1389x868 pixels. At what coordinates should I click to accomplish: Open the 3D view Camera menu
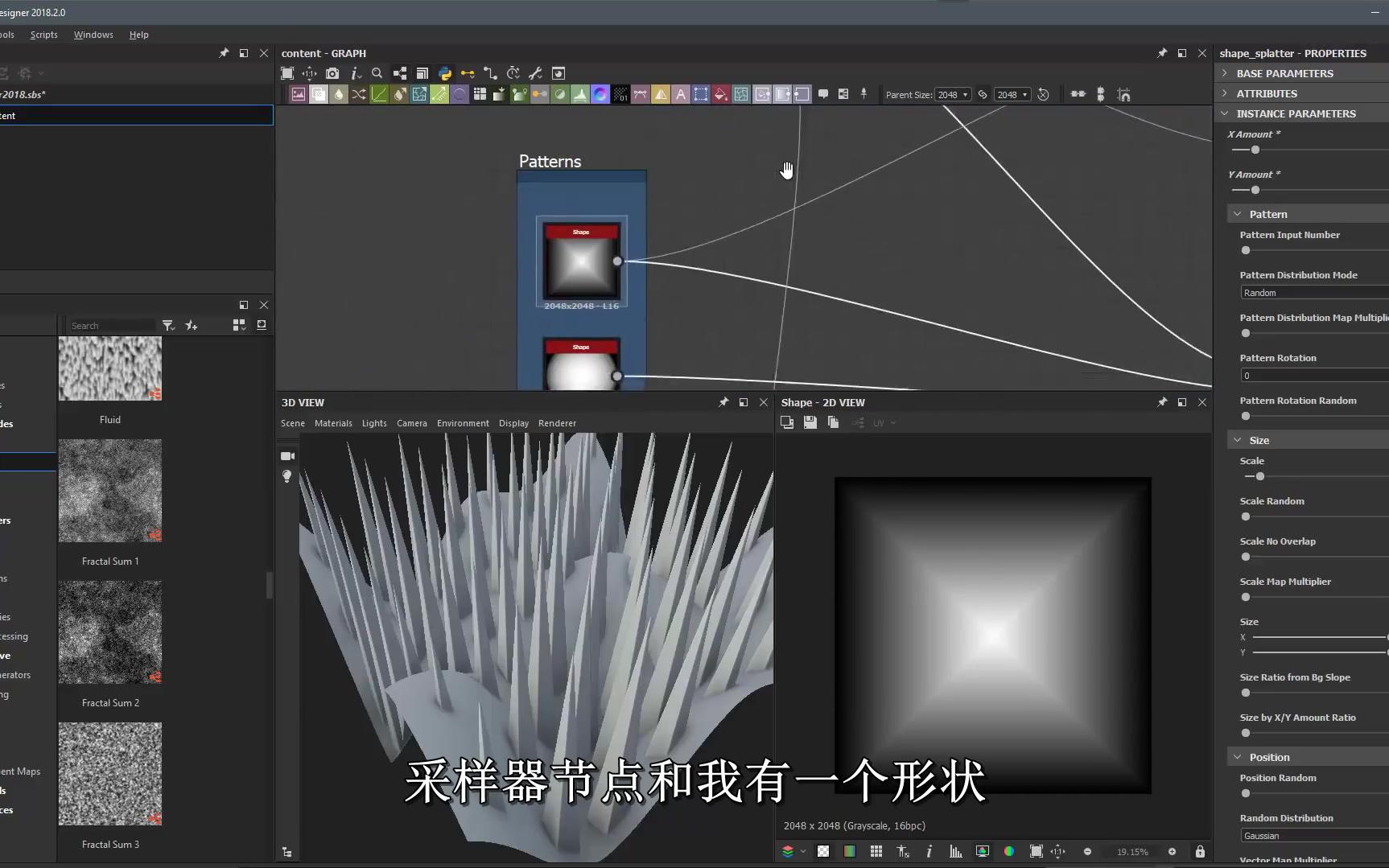point(412,423)
